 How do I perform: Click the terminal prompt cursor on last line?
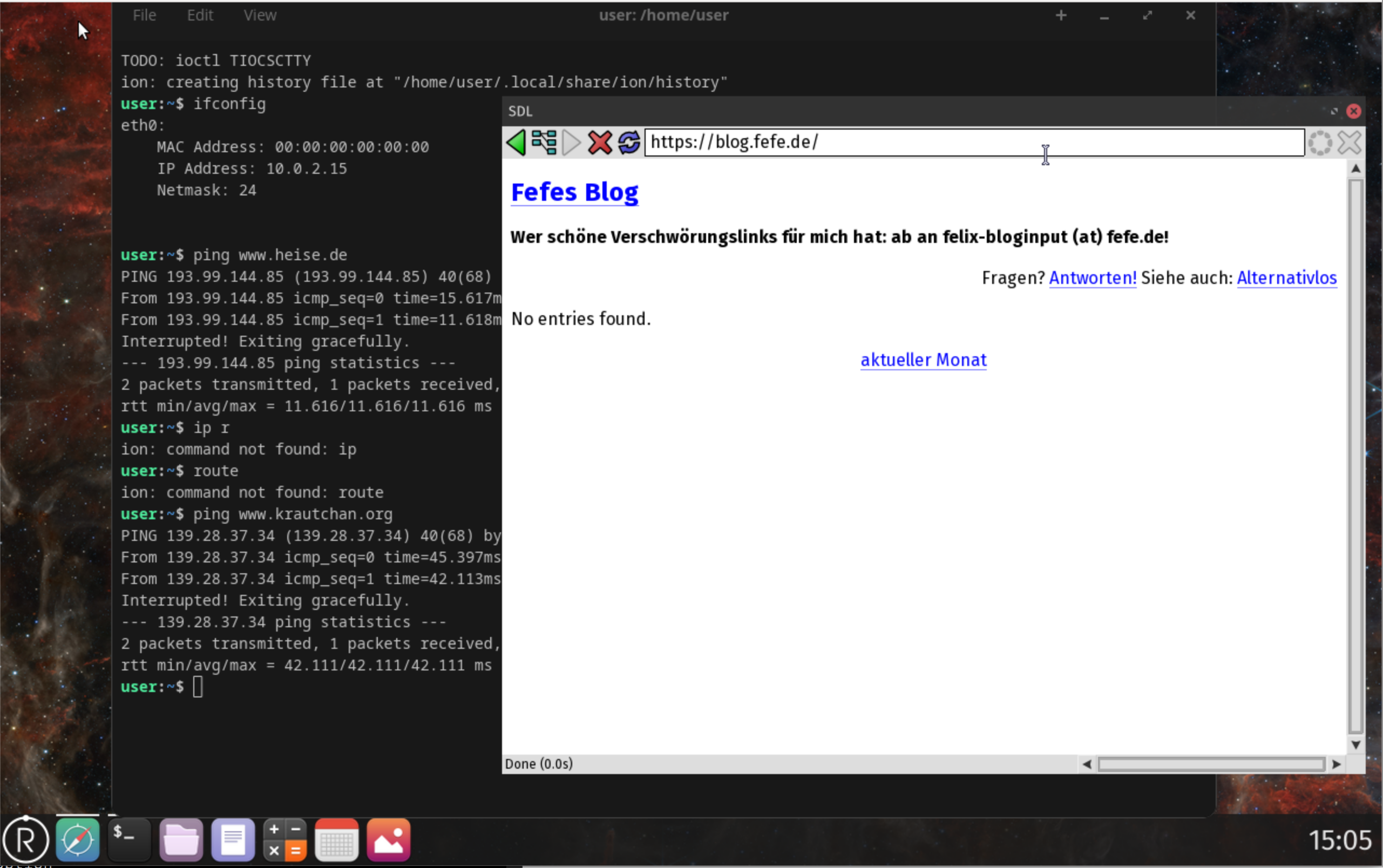(x=198, y=687)
